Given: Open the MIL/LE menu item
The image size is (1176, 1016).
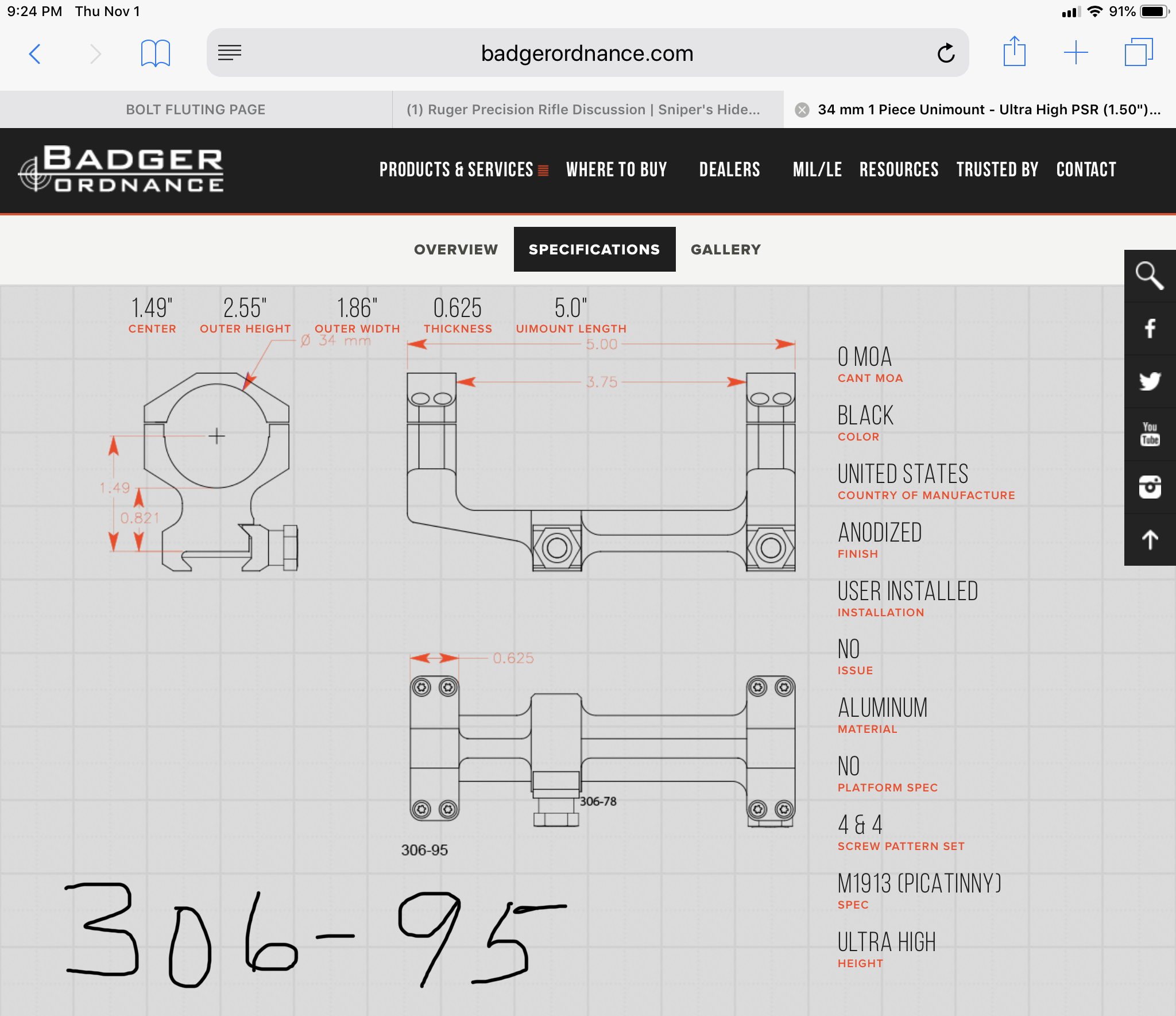Looking at the screenshot, I should point(817,170).
